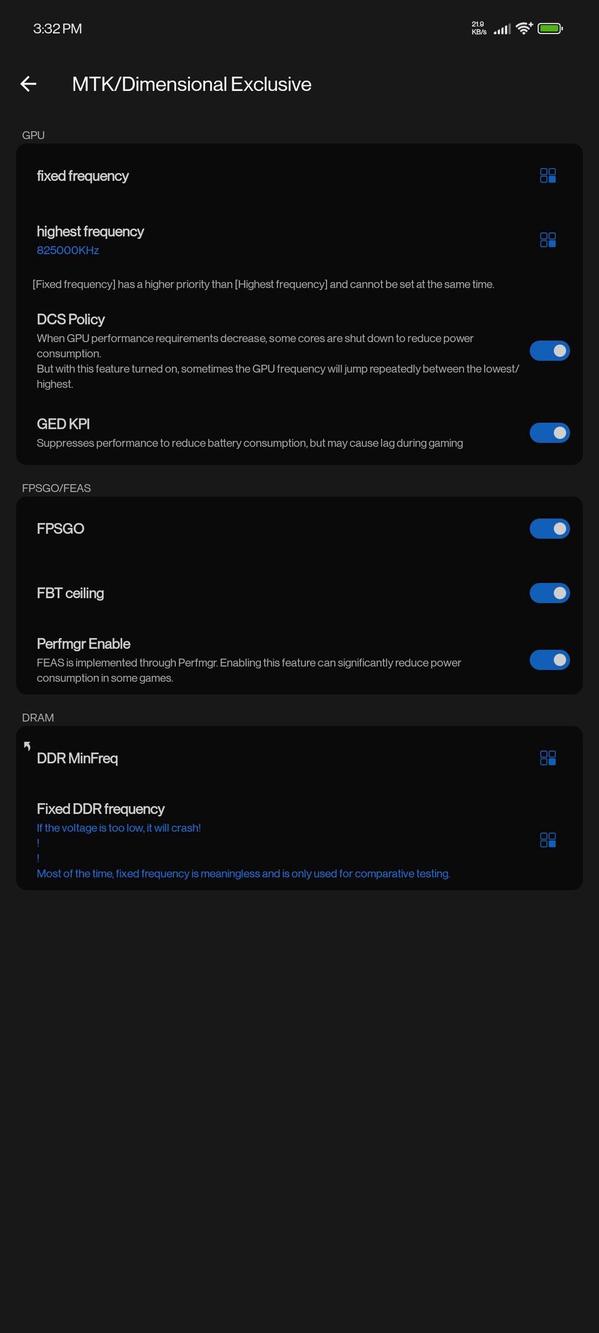Screen dimensions: 599x1333
Task: Select the 825000KHz frequency value
Action: point(67,250)
